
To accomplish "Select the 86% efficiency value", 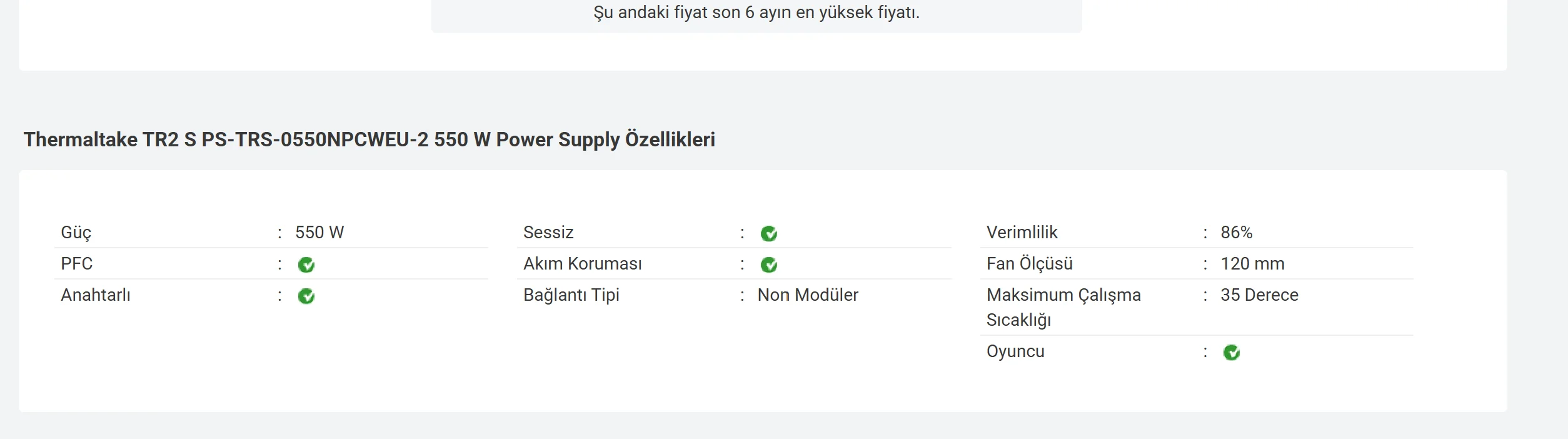I will 1236,233.
